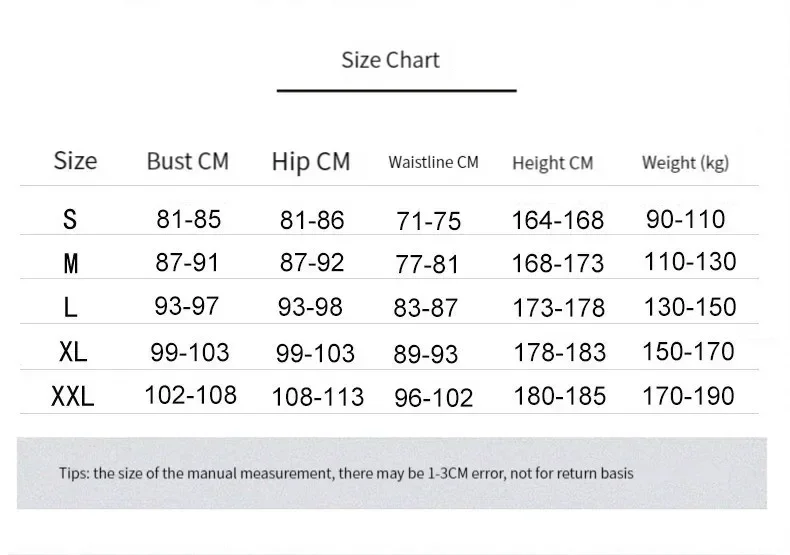Click the Hip CM column header

click(x=311, y=162)
